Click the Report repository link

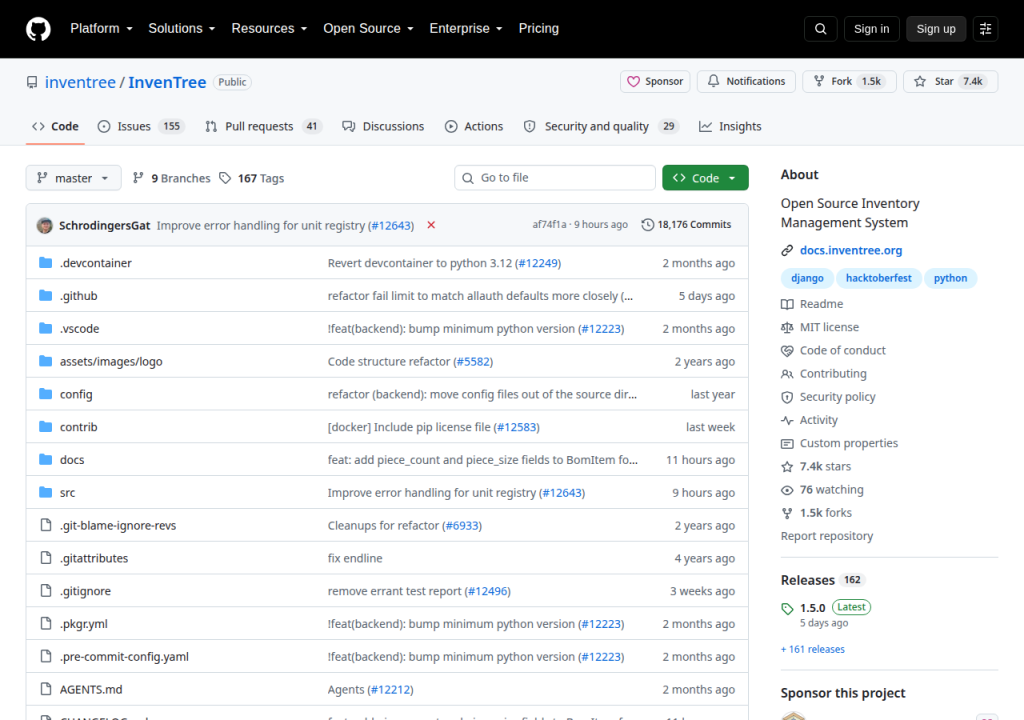coord(827,536)
